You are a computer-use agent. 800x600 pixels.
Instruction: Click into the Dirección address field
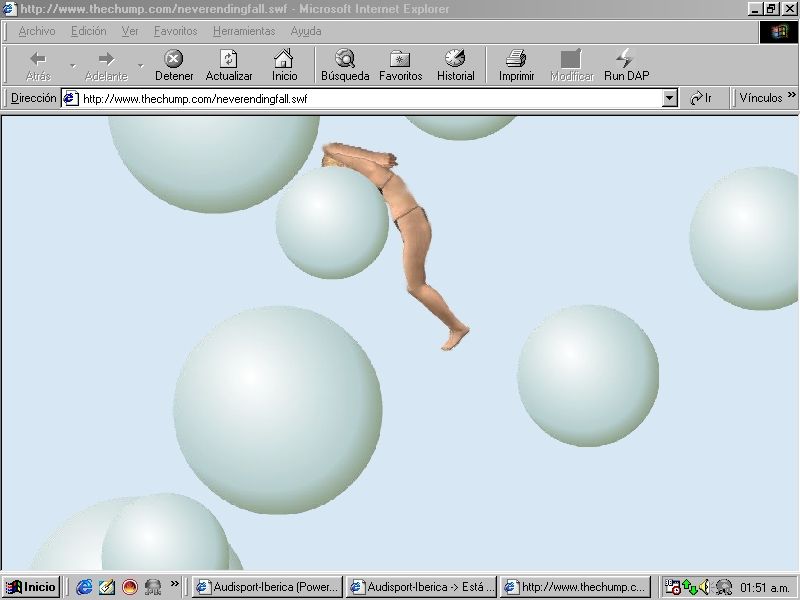click(370, 98)
